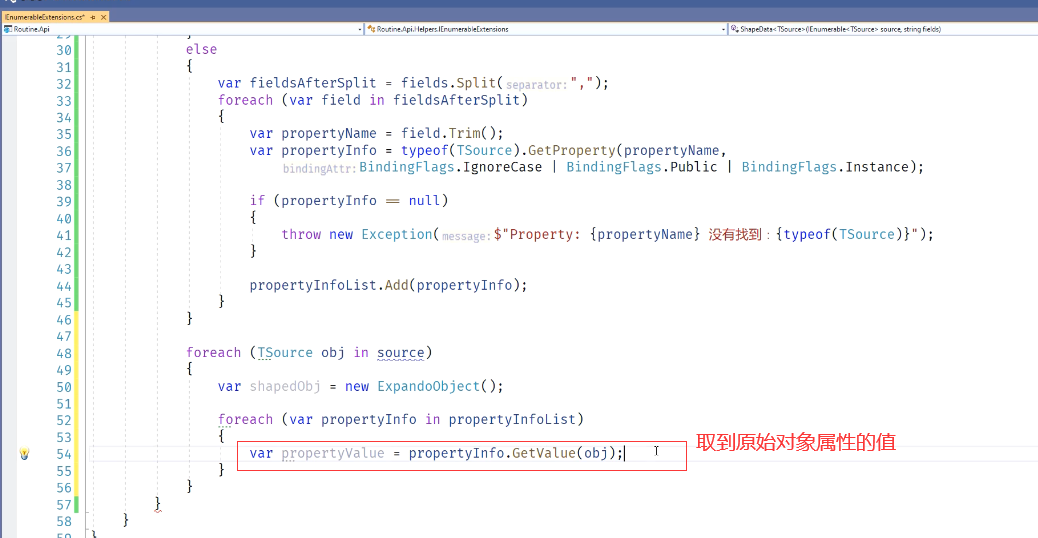Pin the EnumerableExtensions.cs tab
This screenshot has height=538, width=1038.
pos(93,17)
